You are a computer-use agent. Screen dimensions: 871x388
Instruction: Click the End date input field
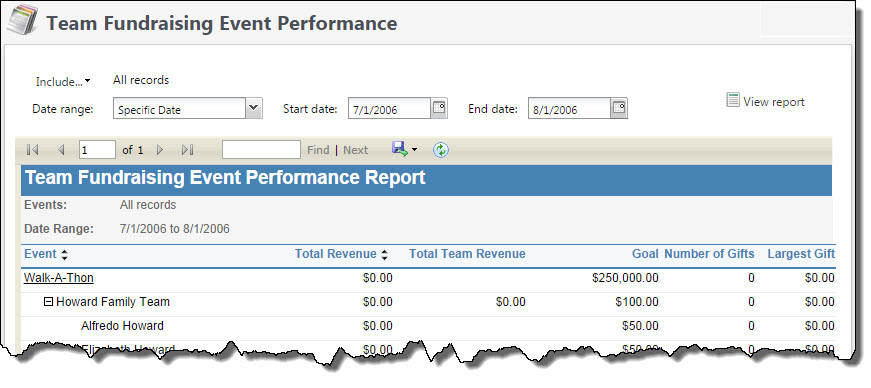coord(569,109)
